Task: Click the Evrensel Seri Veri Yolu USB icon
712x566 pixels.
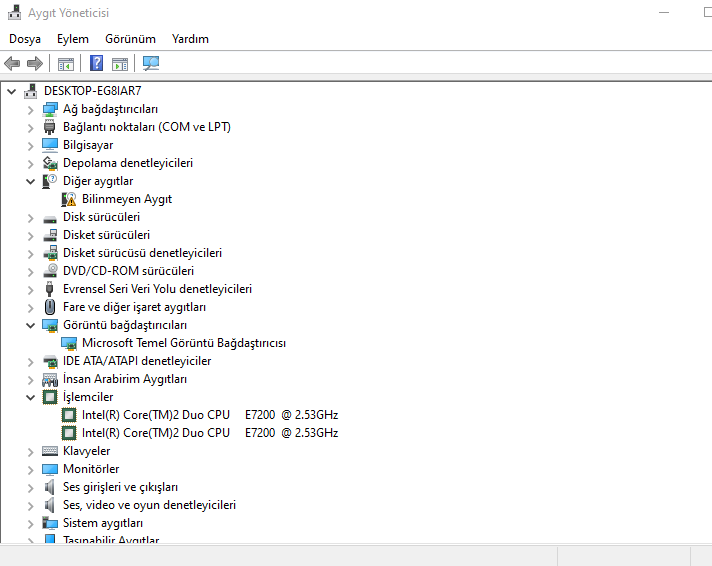Action: coord(49,289)
